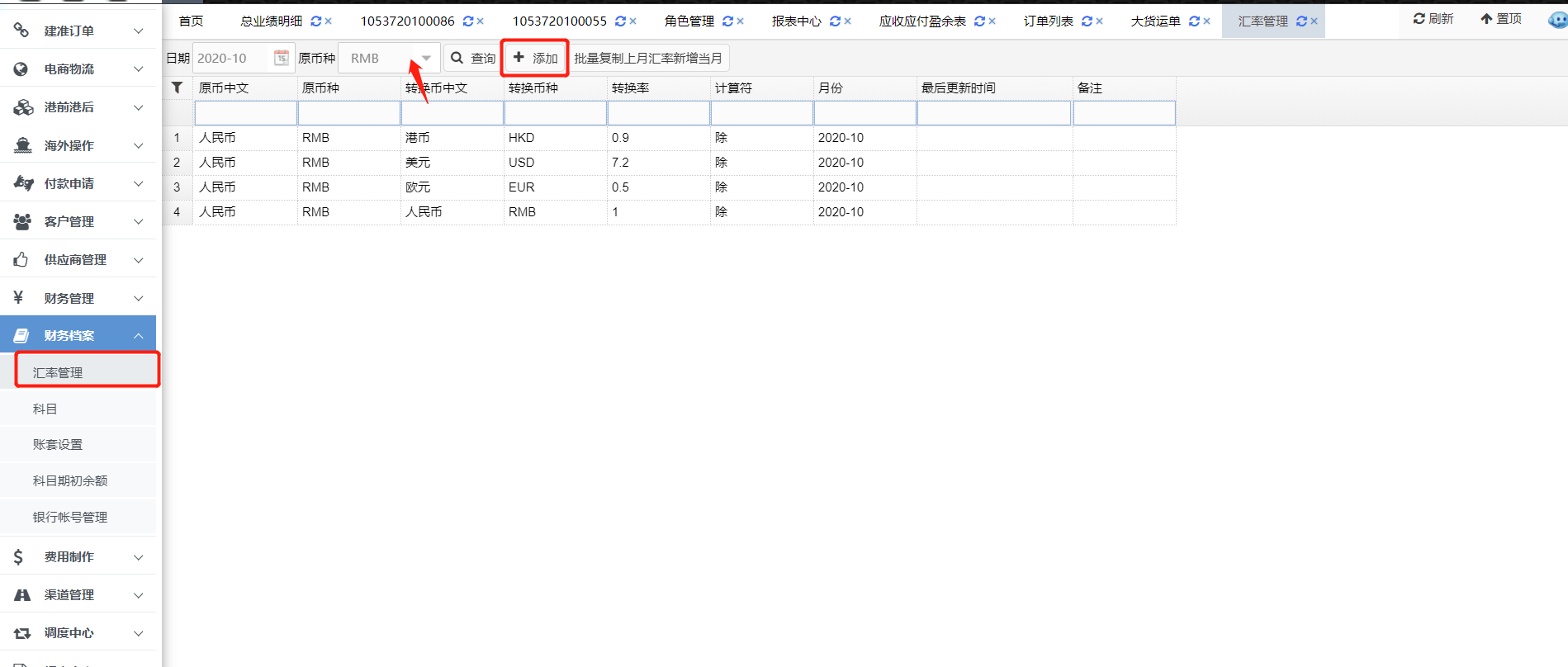This screenshot has width=1568, height=667.
Task: Click the 备注 column filter box
Action: point(1124,113)
